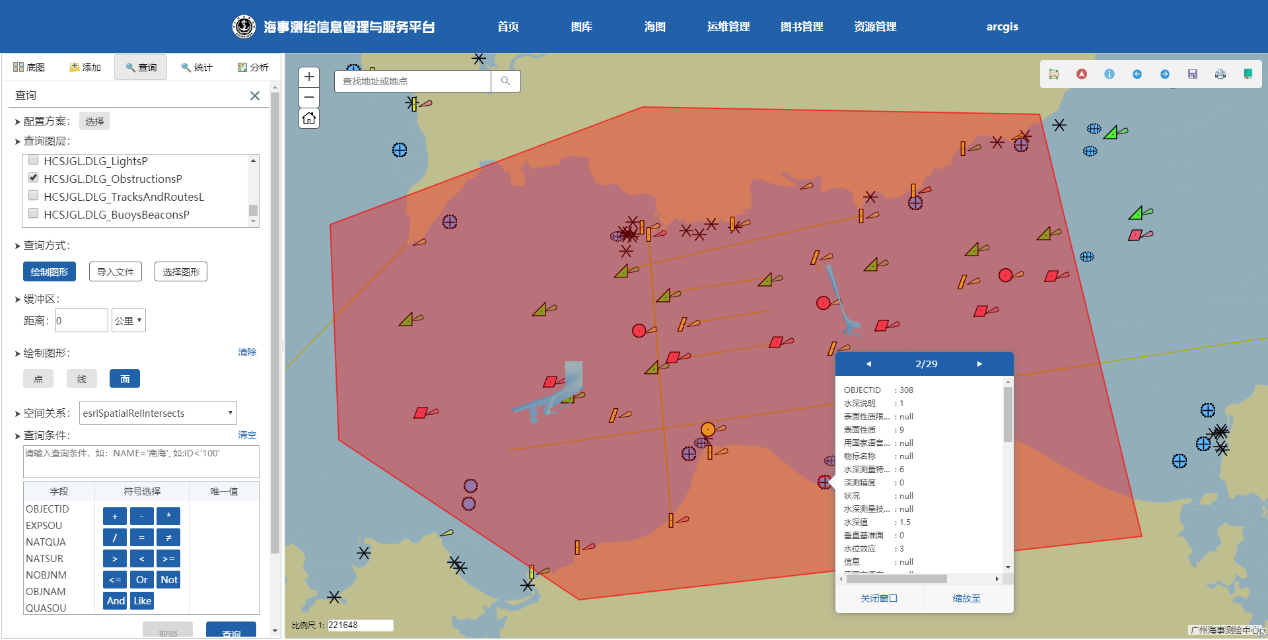Open the 运维管理 menu in header
Viewport: 1268px width, 640px height.
728,27
